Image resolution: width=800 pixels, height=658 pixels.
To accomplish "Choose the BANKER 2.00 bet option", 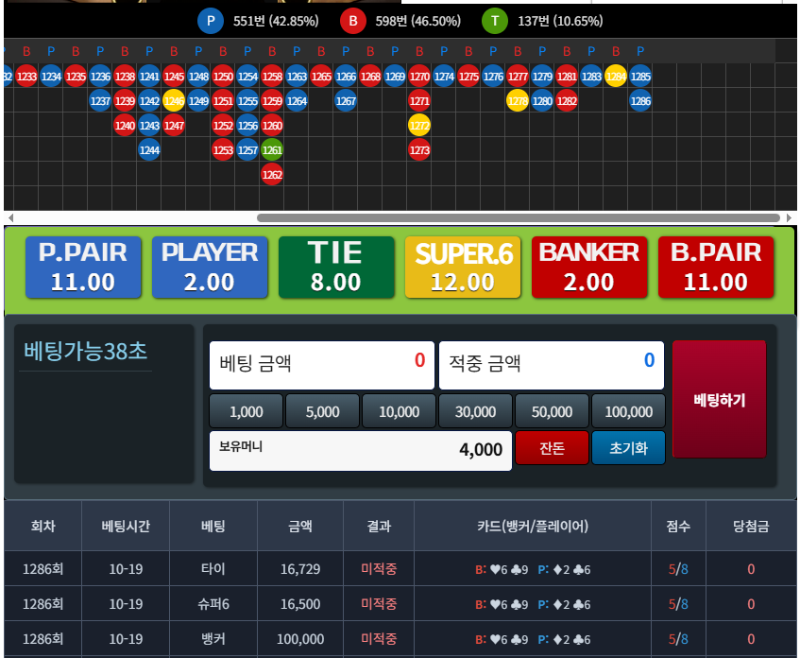I will tap(589, 267).
